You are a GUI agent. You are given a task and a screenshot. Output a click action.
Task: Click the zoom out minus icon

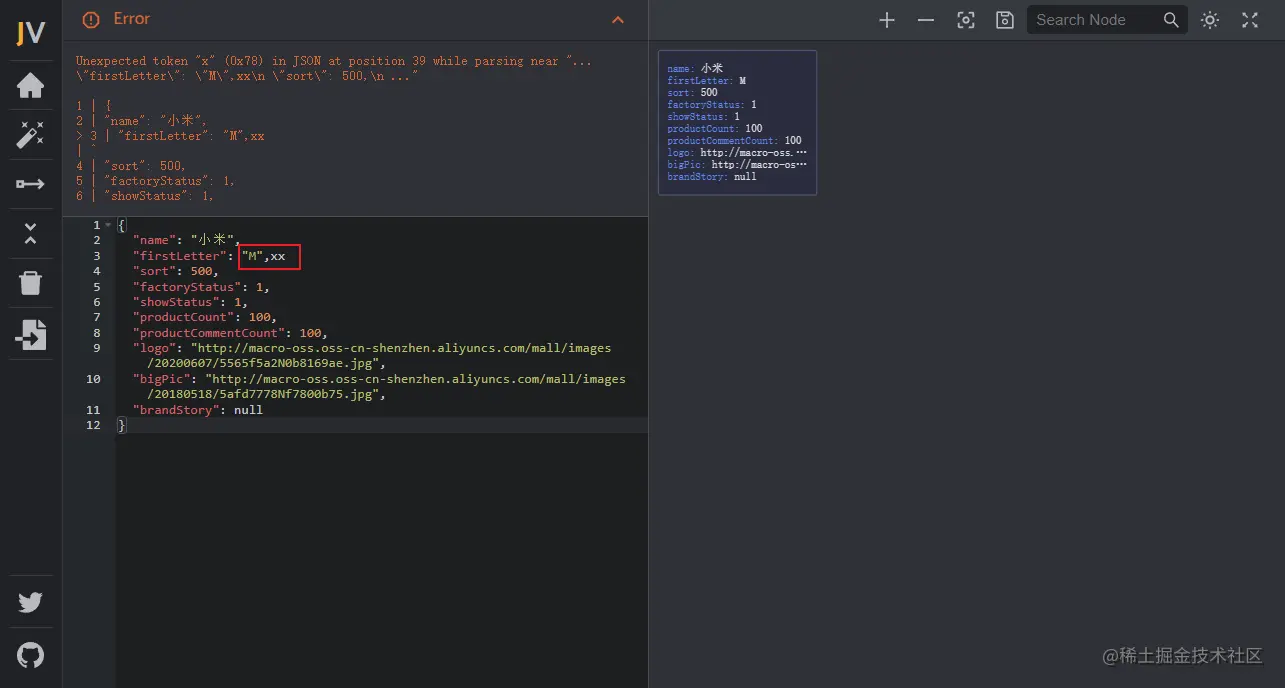pos(926,20)
